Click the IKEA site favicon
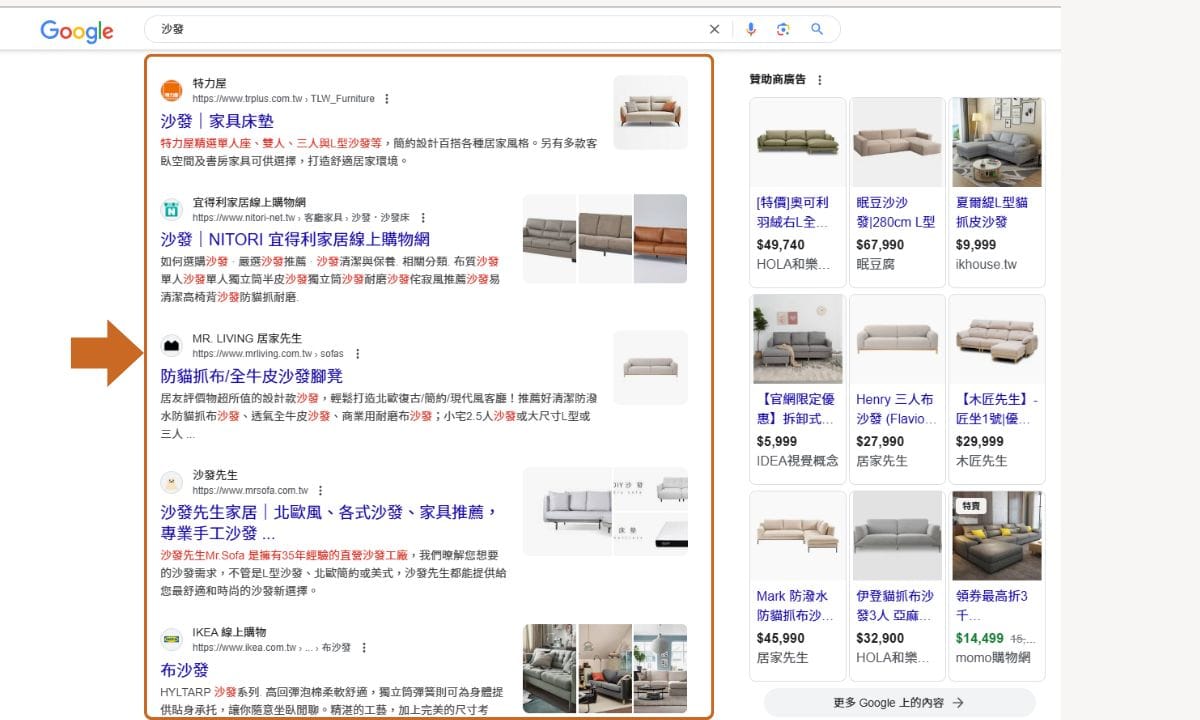 click(x=171, y=639)
